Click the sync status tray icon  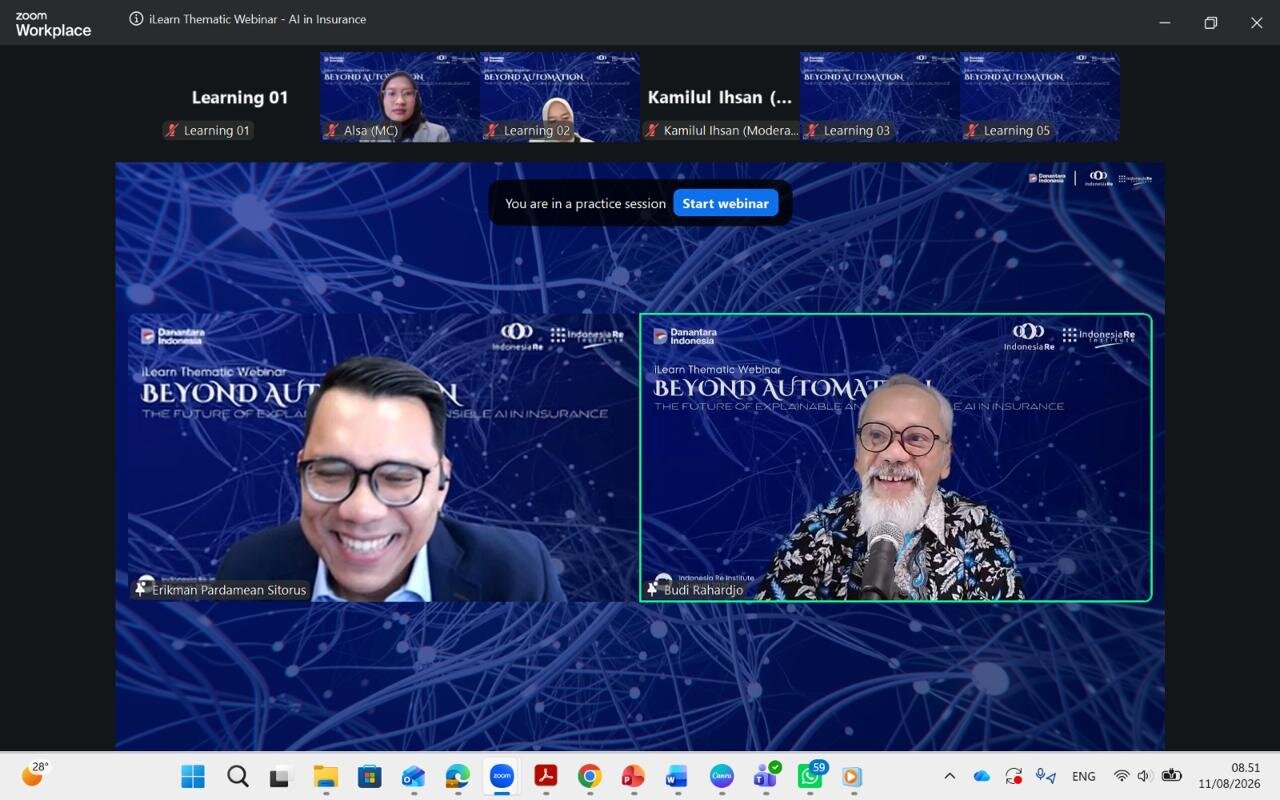[1013, 776]
